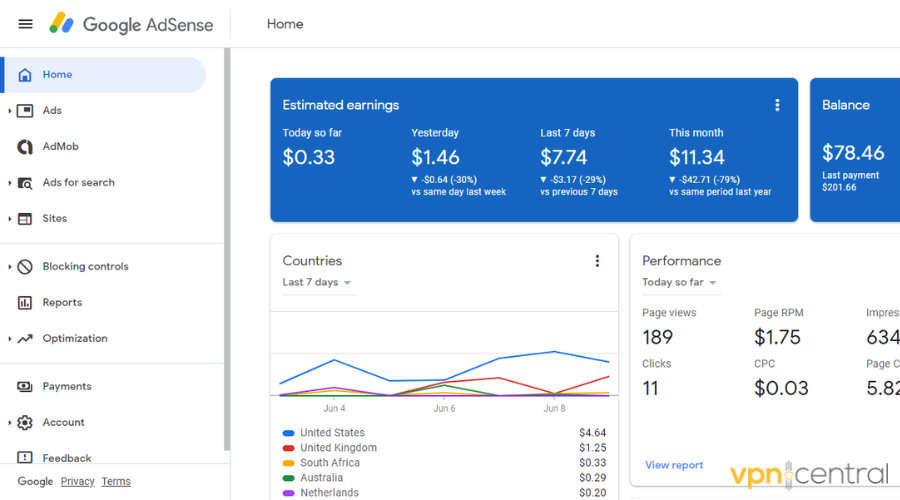Expand the Sites menu arrow
The image size is (900, 500).
10,219
